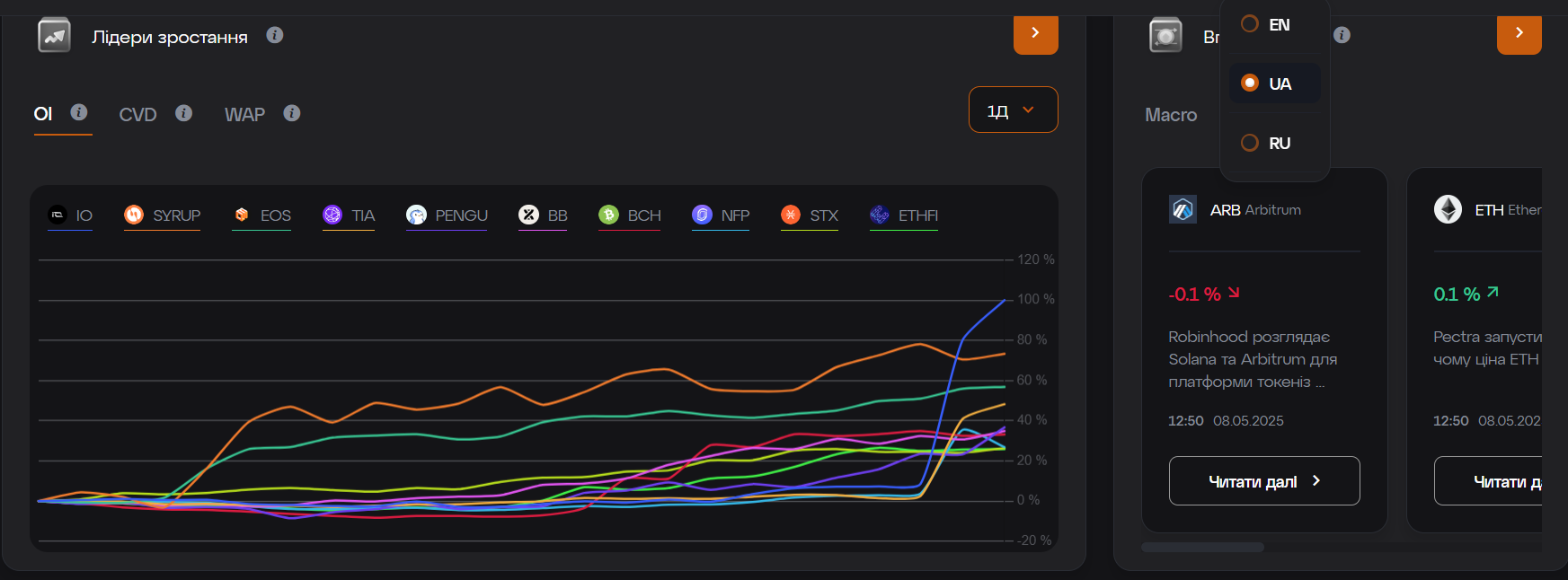This screenshot has height=580, width=1568.
Task: Expand Лідери зростання with orange arrow button
Action: [x=1035, y=34]
